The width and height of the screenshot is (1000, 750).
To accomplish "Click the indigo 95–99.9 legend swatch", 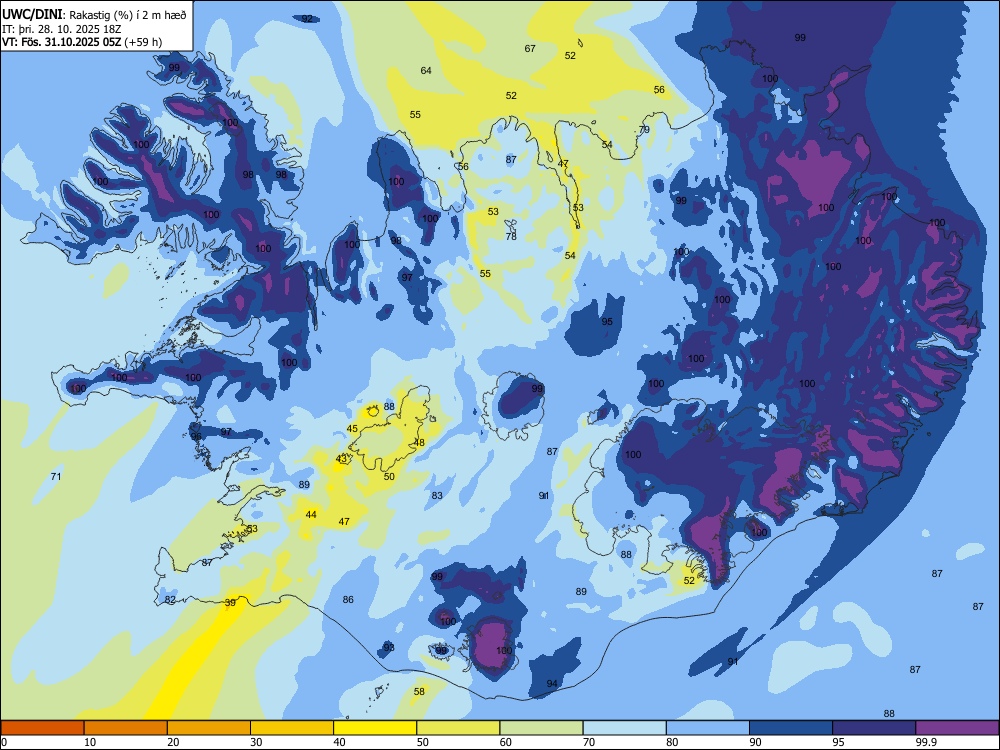I will point(874,728).
